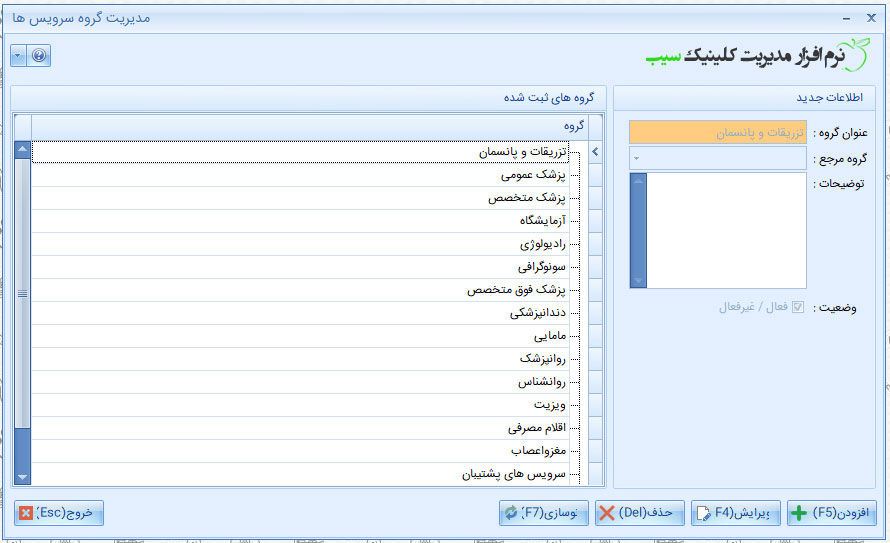The height and width of the screenshot is (543, 890).
Task: Open the گروه مرجع dropdown
Action: (x=635, y=159)
